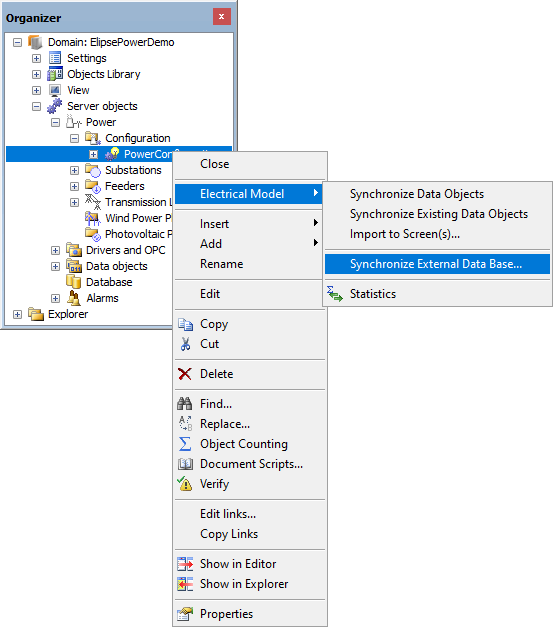The width and height of the screenshot is (553, 627).
Task: Click the Properties icon
Action: pyautogui.click(x=185, y=614)
